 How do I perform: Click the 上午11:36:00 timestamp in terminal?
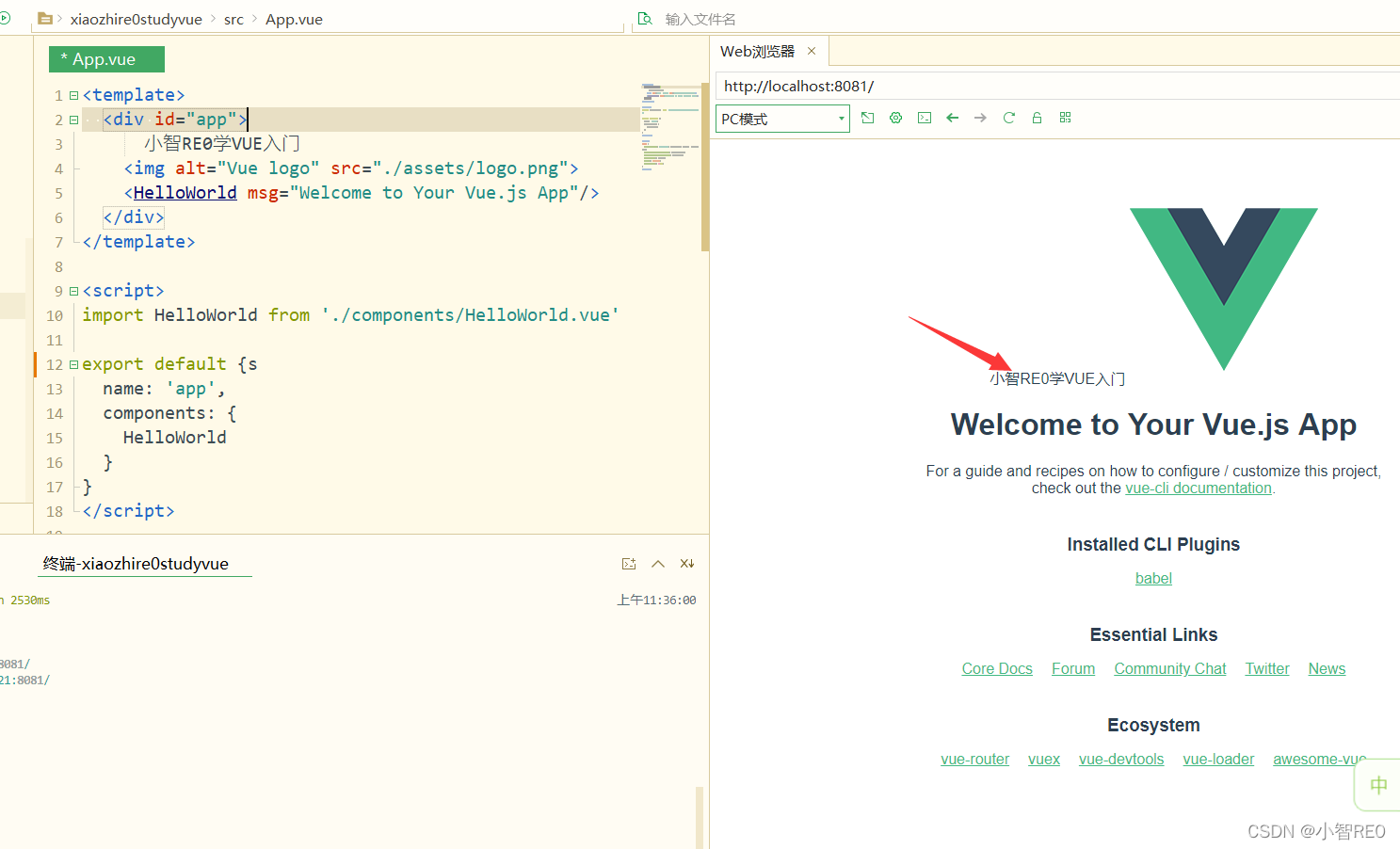(x=656, y=600)
